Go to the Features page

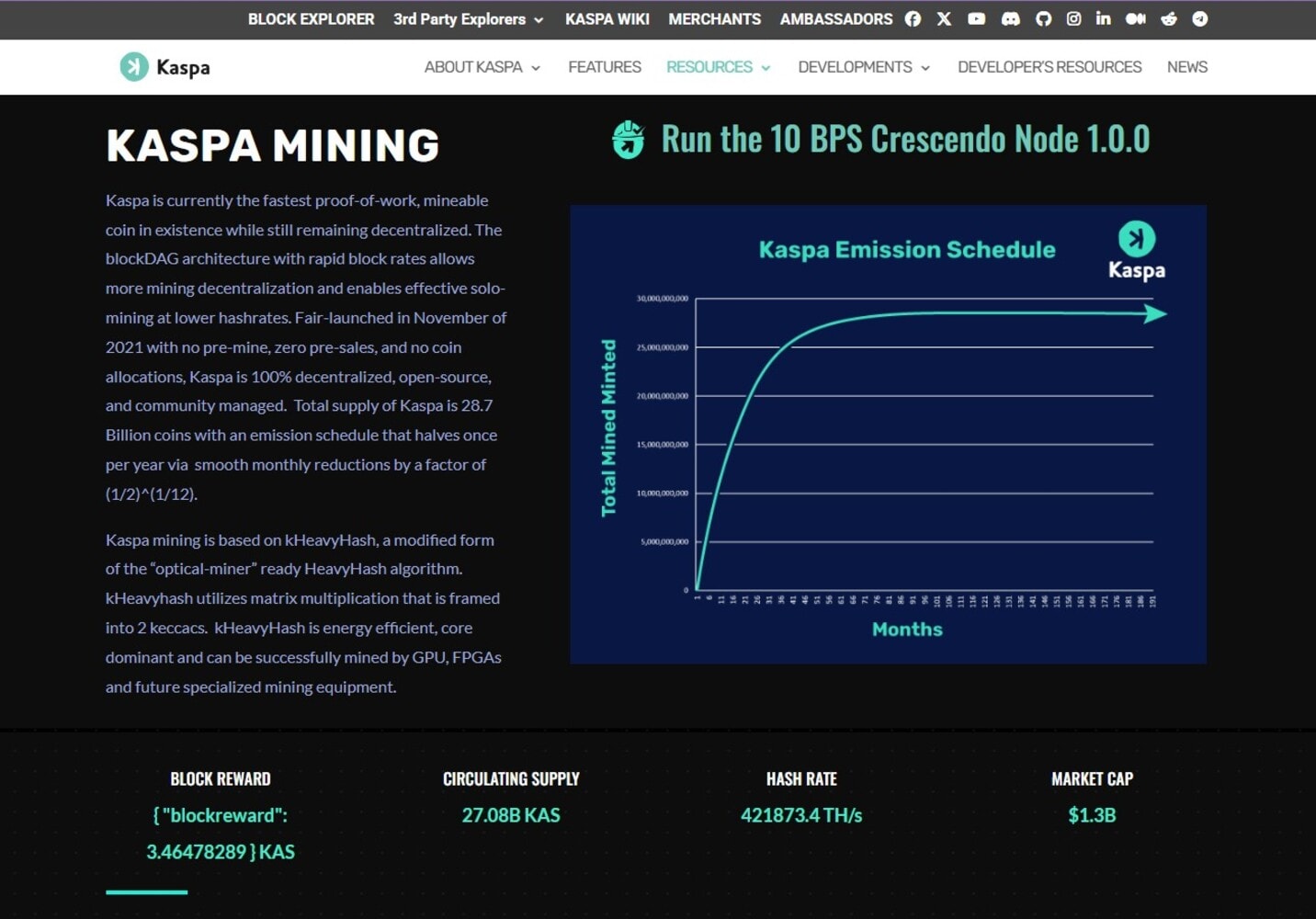[604, 67]
